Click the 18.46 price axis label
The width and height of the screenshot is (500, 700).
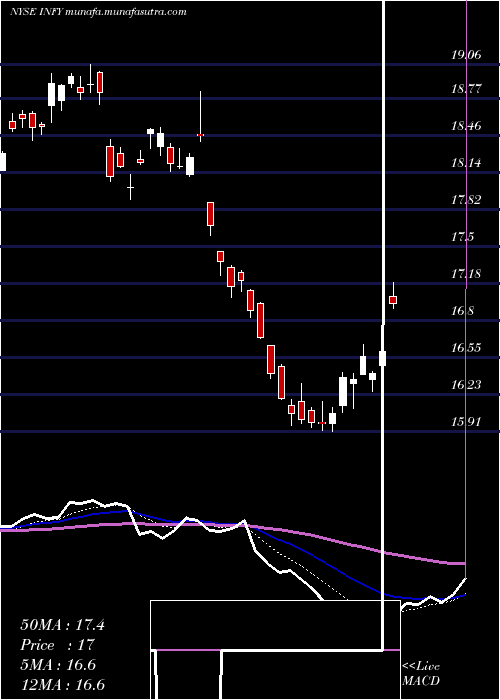coord(466,126)
